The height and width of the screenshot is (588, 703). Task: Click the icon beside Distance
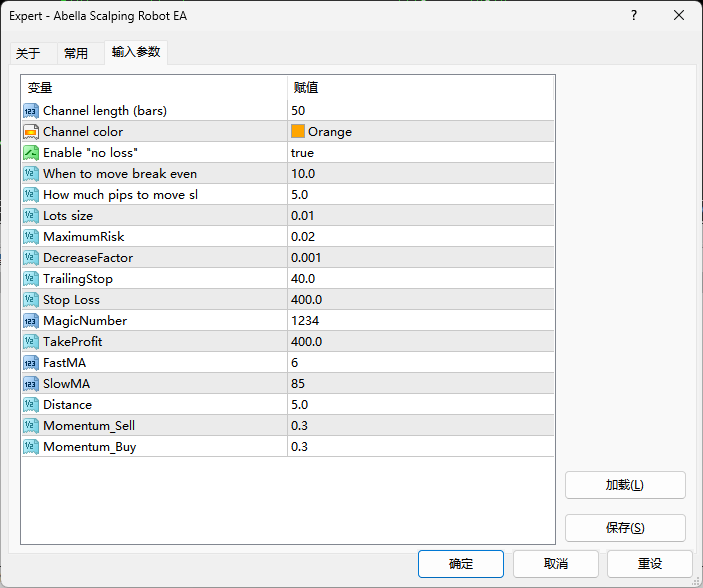pyautogui.click(x=30, y=405)
